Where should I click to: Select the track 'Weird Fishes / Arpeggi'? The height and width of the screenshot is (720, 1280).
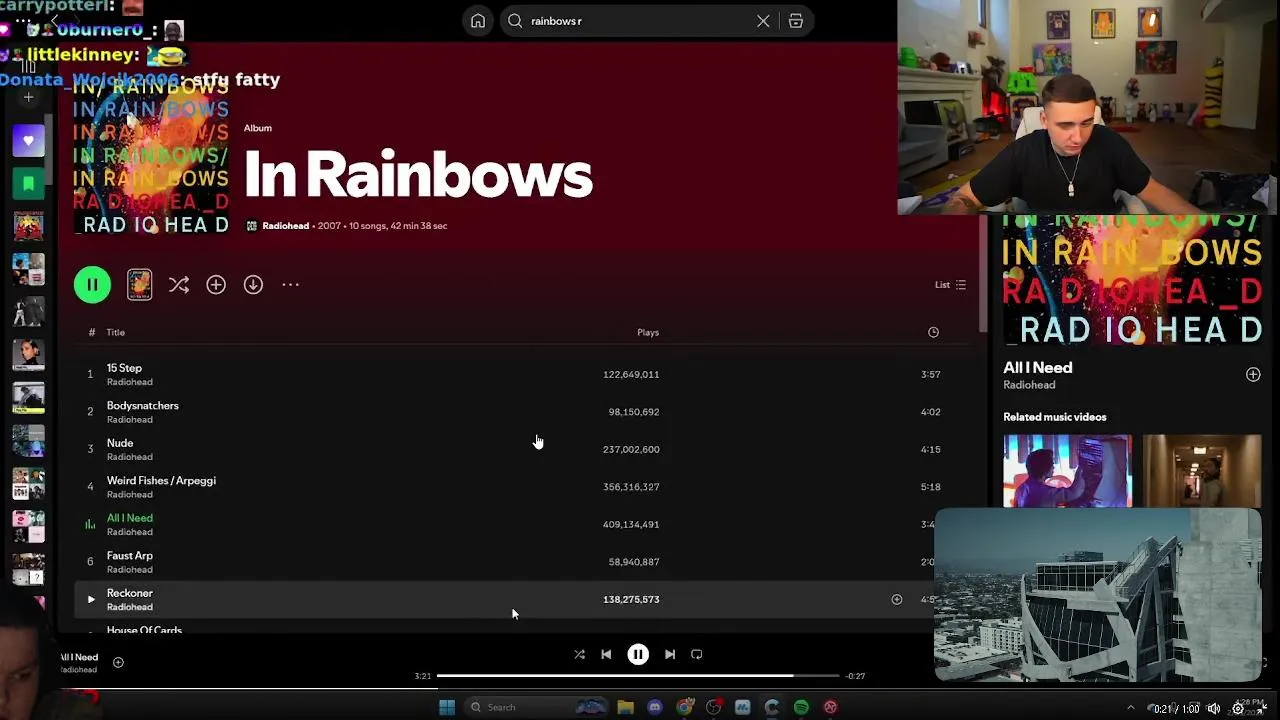pyautogui.click(x=520, y=487)
